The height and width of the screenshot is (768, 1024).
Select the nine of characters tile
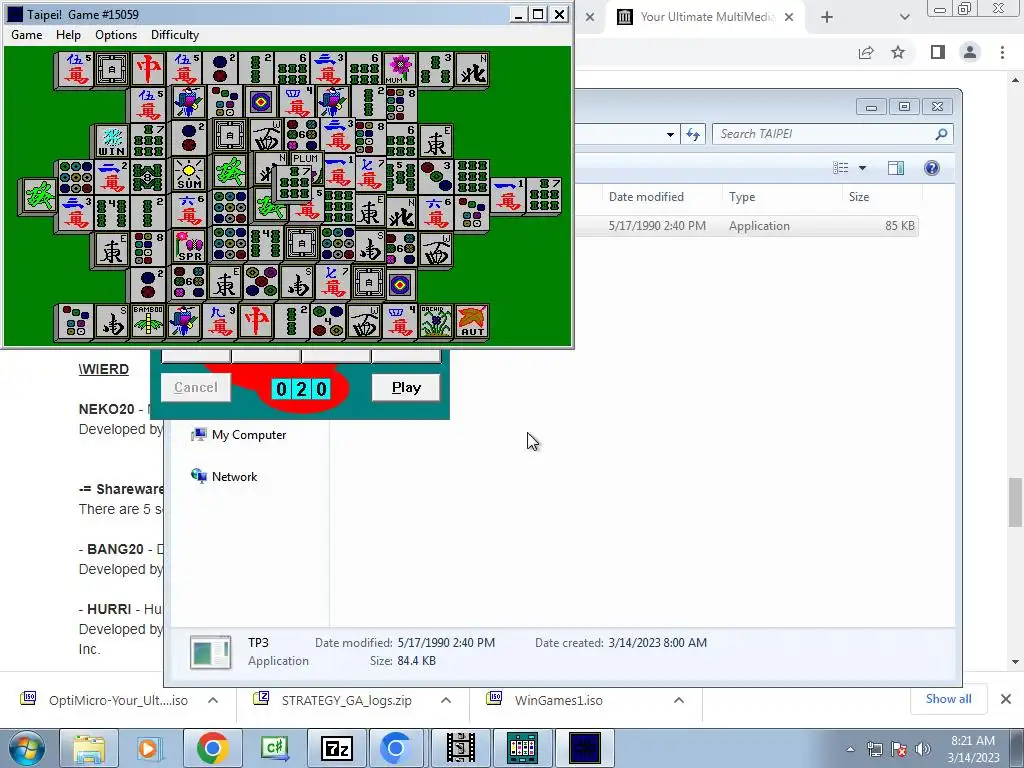220,321
